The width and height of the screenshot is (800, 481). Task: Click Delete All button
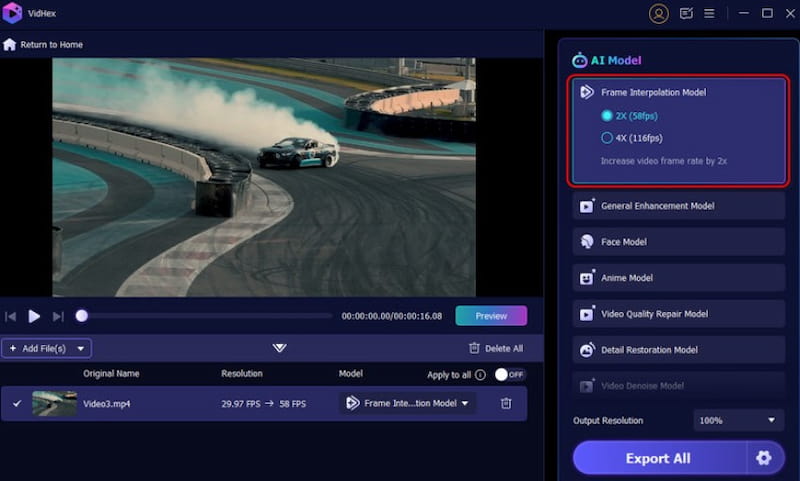(x=496, y=348)
